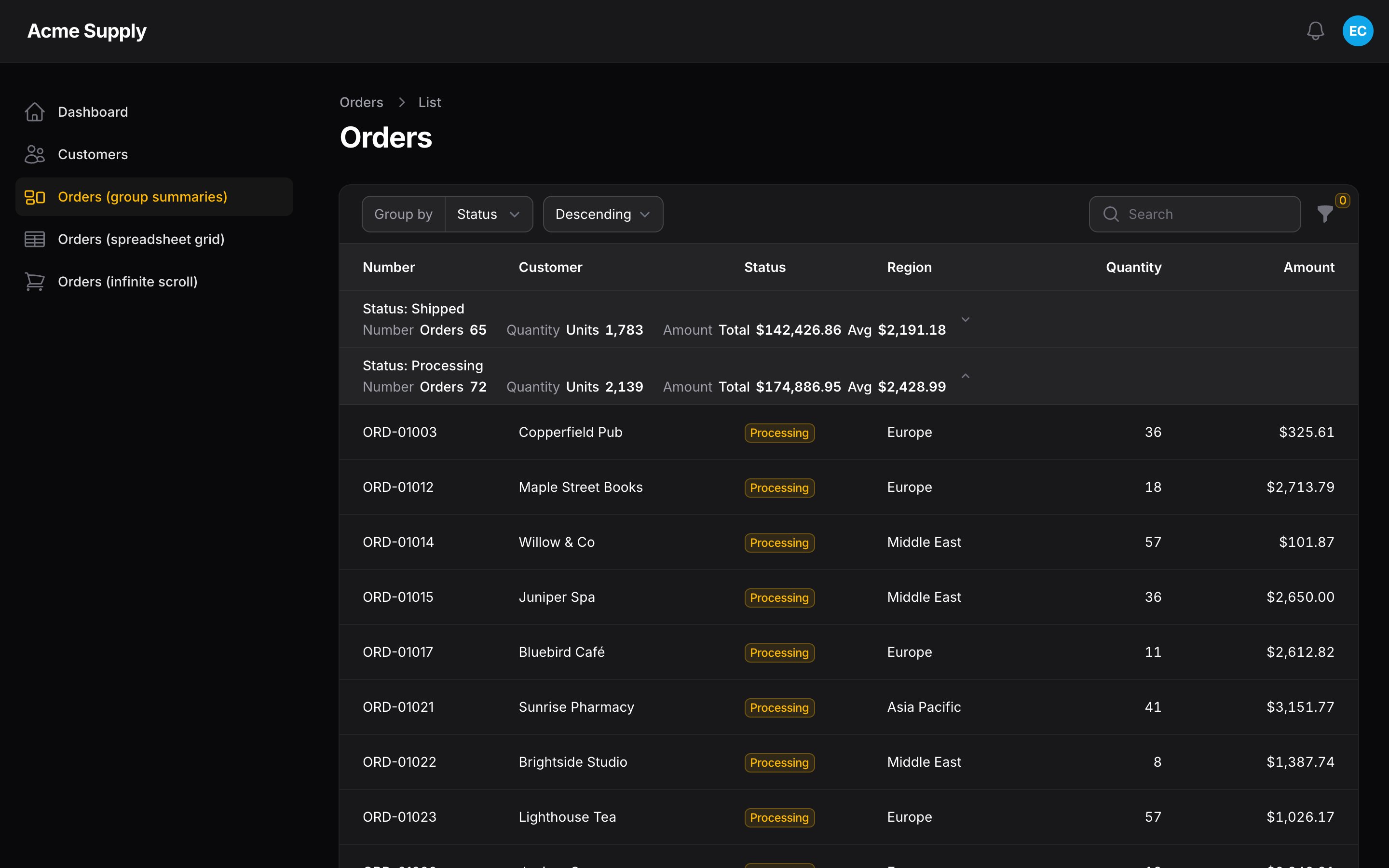Click the Number column header

(x=389, y=267)
